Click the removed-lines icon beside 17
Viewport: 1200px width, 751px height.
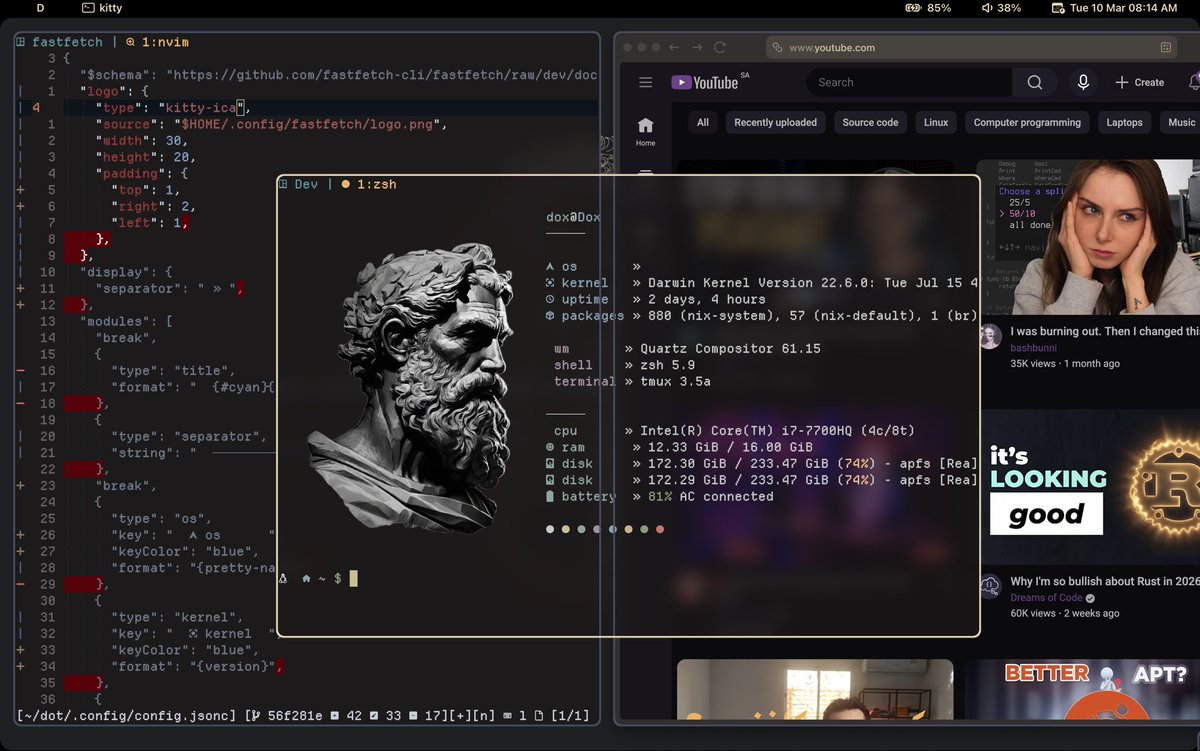tap(415, 716)
